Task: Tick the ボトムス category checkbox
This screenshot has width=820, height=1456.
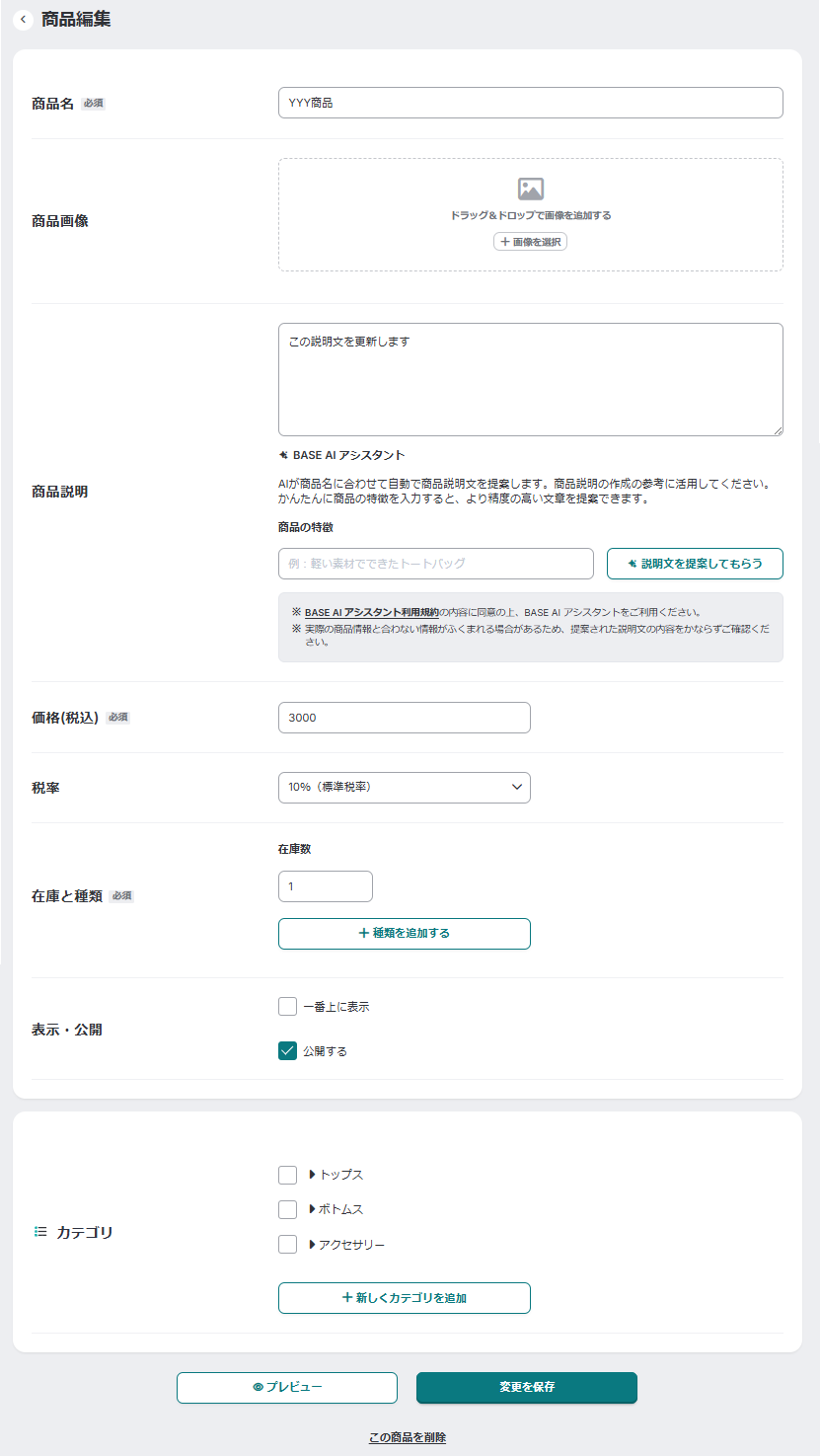Action: point(287,1209)
